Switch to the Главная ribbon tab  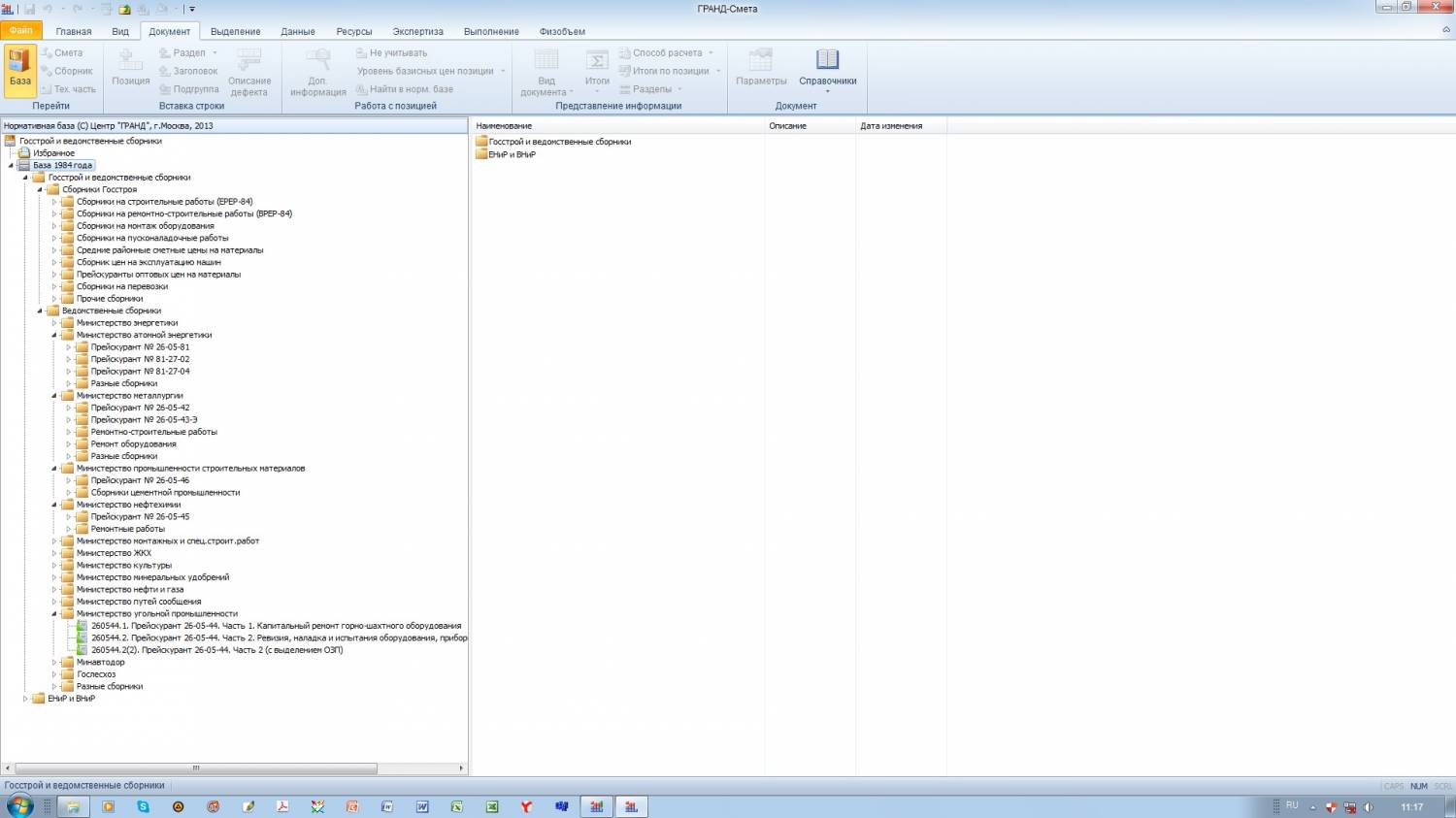pos(74,31)
